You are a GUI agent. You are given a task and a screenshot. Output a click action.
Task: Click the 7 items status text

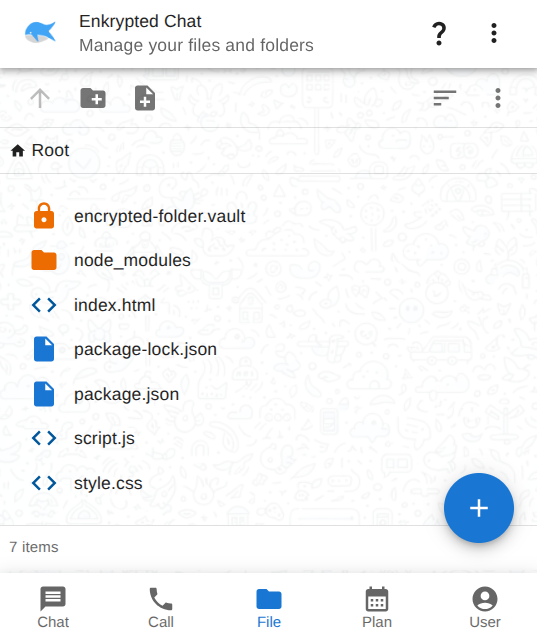34,547
